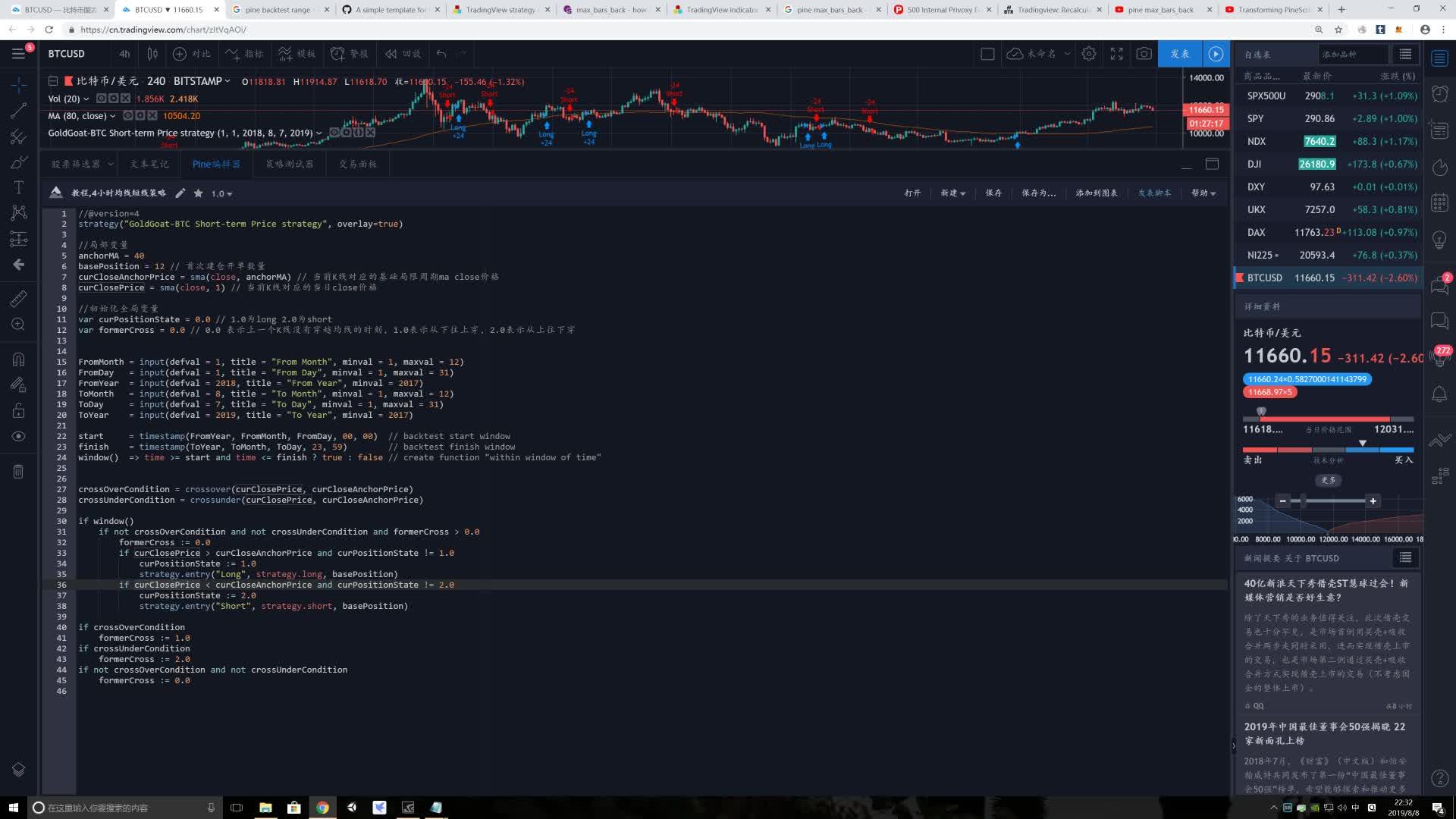Screen dimensions: 1456x819
Task: Take a chart snapshot with camera icon
Action: (1144, 54)
